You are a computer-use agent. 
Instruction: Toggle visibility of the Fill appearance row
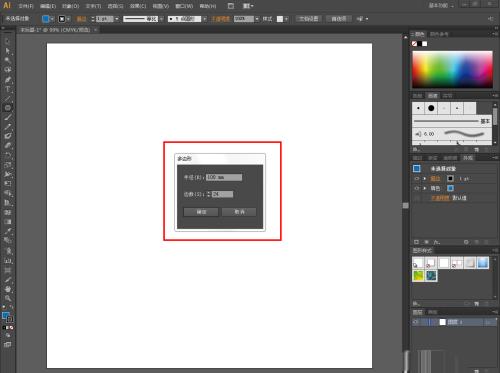[417, 188]
